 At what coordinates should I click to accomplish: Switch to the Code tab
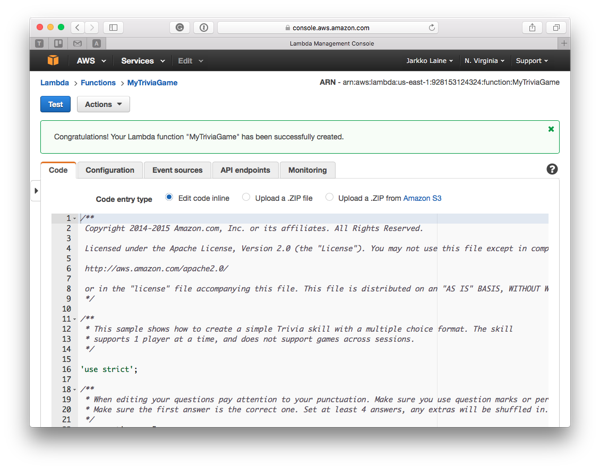pyautogui.click(x=58, y=170)
